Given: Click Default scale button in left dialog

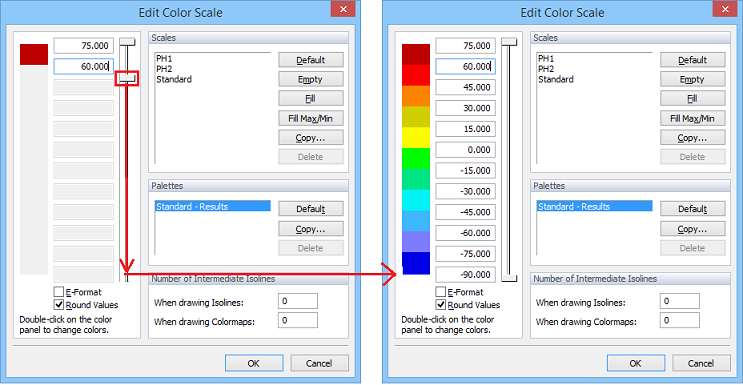Looking at the screenshot, I should tap(311, 60).
